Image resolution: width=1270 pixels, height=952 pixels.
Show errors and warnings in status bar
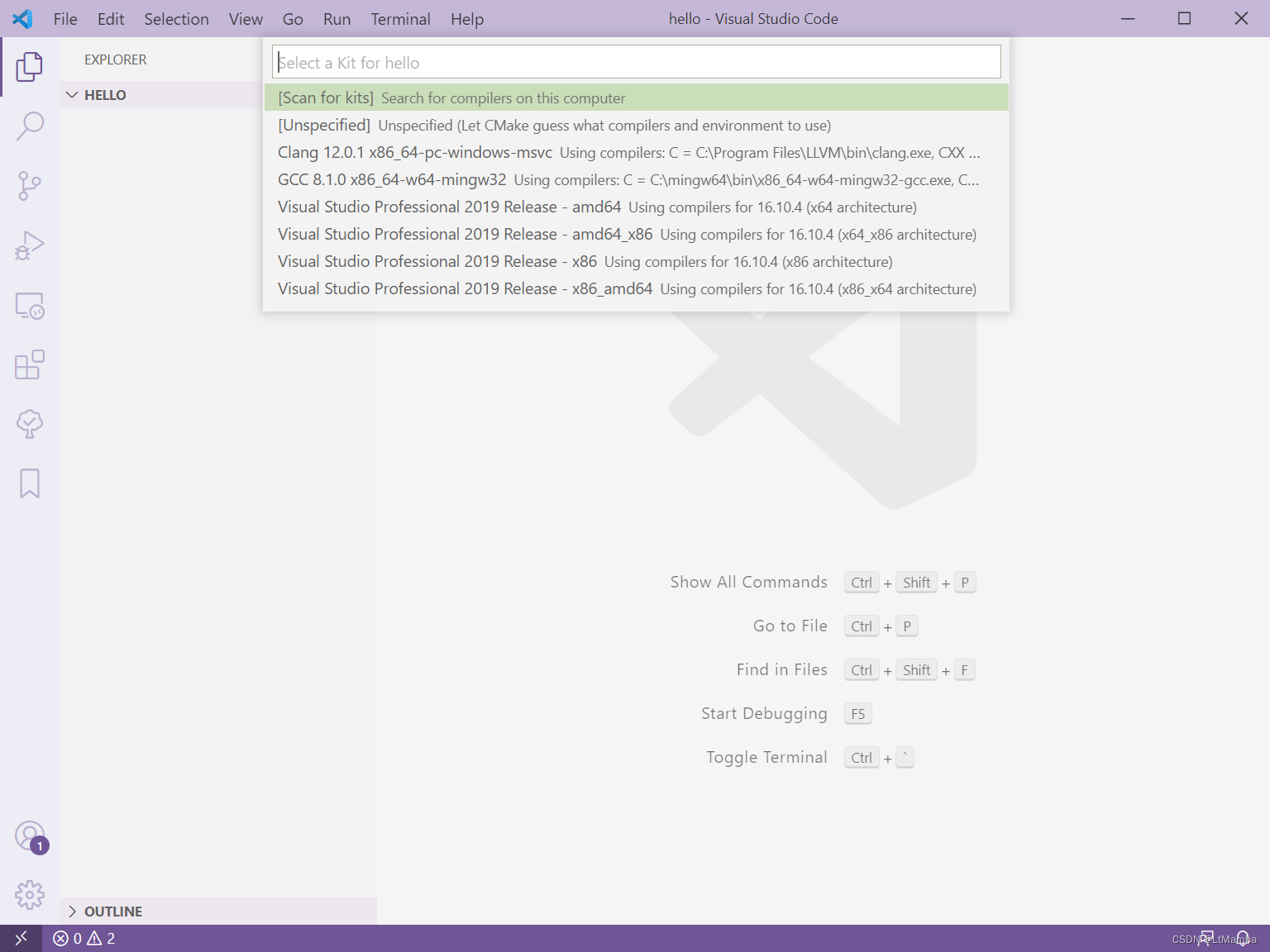(84, 938)
